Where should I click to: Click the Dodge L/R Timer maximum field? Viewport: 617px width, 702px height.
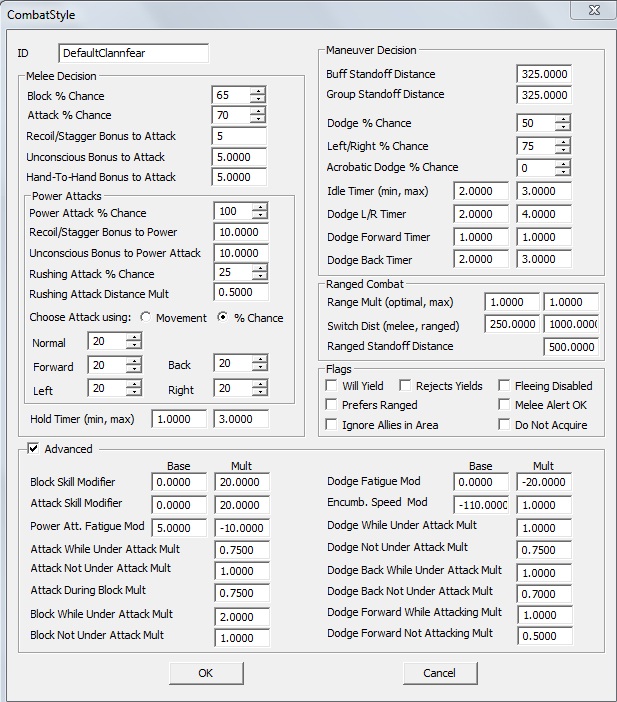tap(544, 214)
